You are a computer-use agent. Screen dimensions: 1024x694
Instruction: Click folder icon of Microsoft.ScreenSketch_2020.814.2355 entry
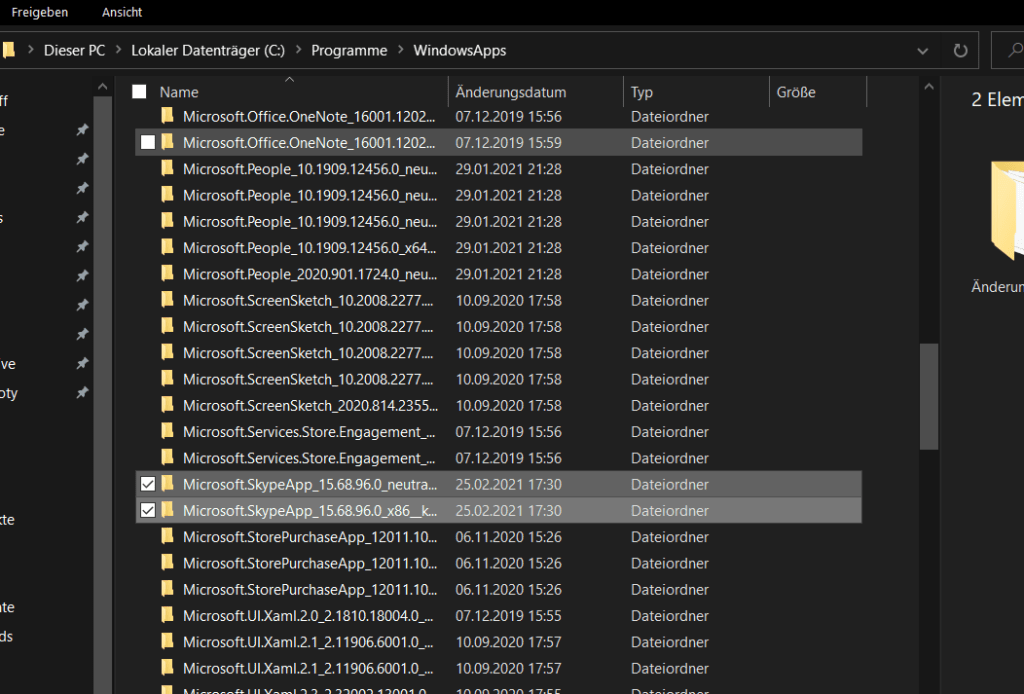click(x=168, y=405)
